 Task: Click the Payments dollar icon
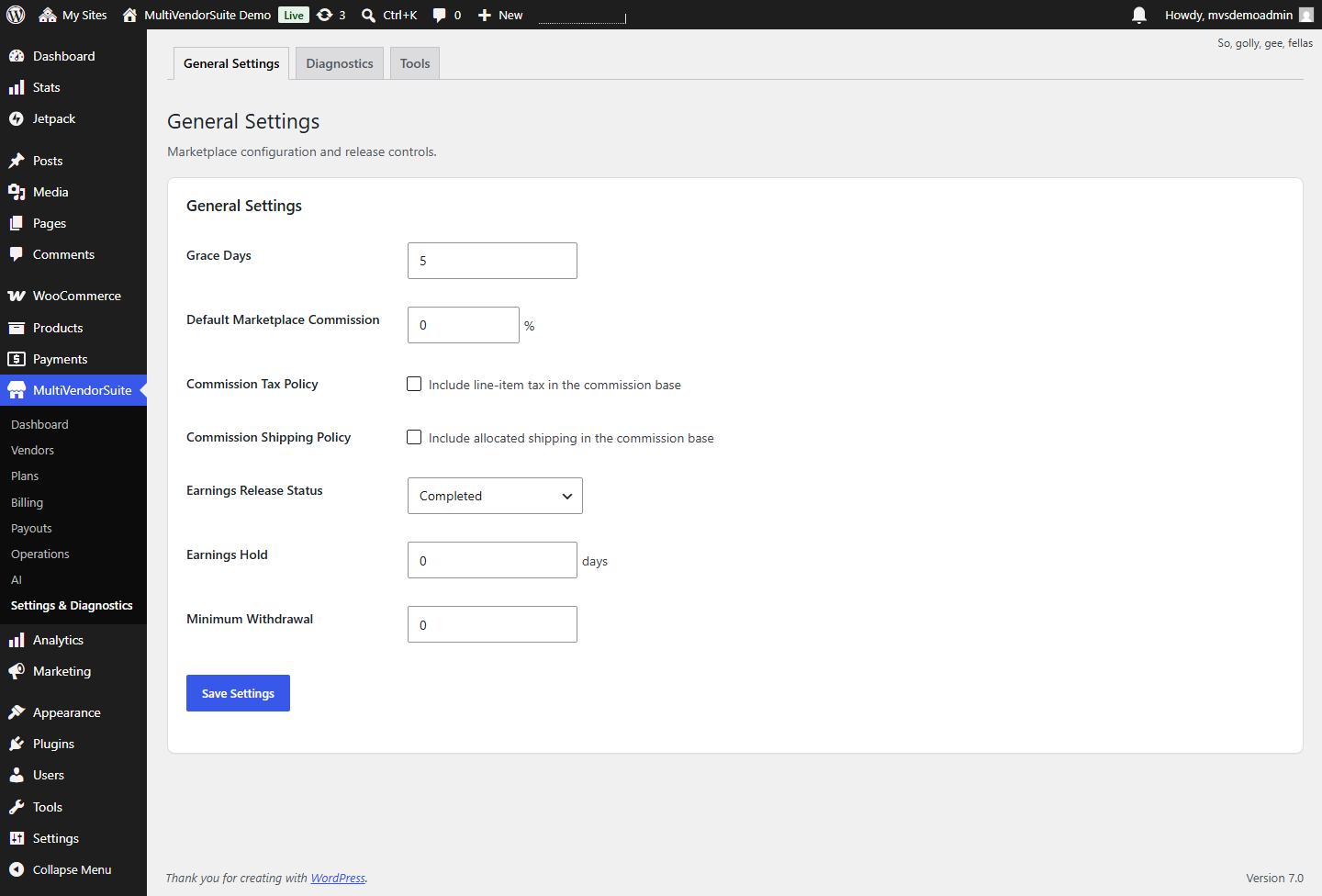17,359
